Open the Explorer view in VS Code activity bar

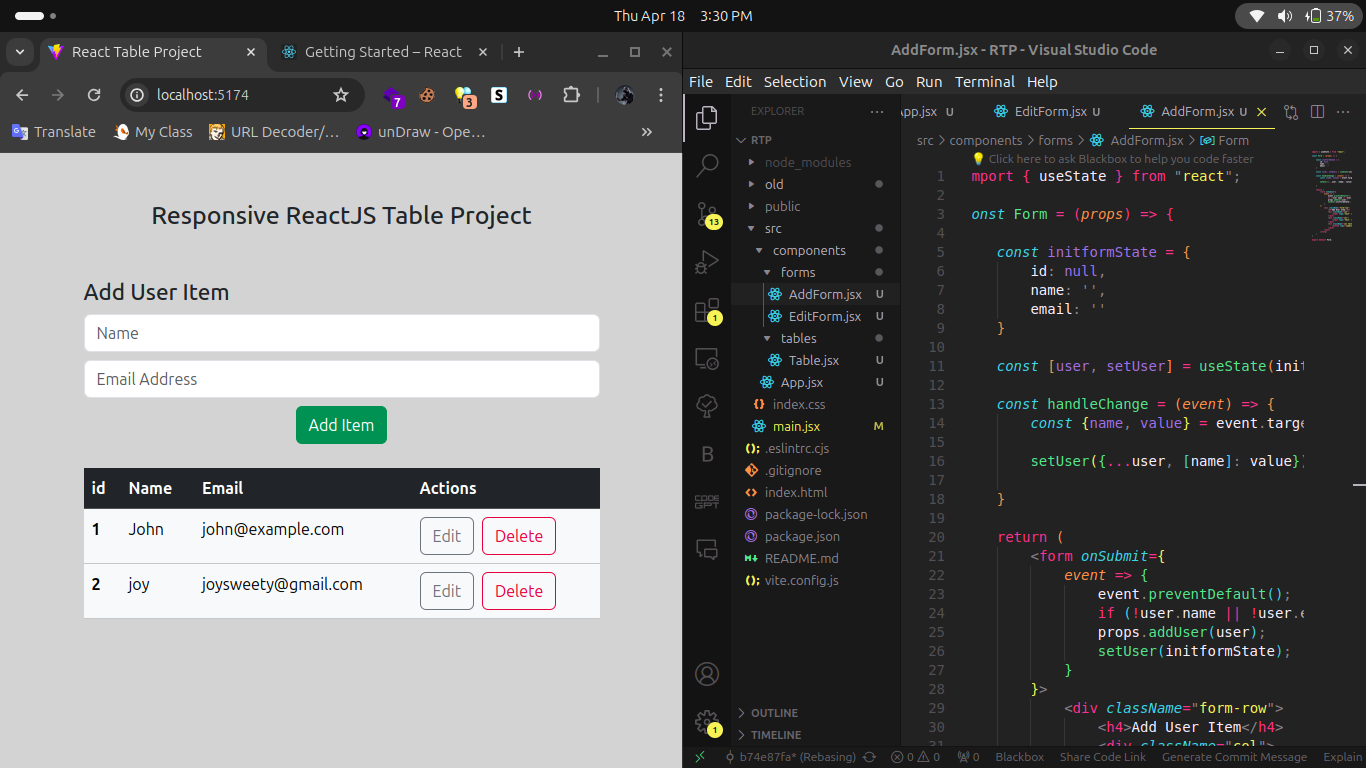pyautogui.click(x=707, y=118)
